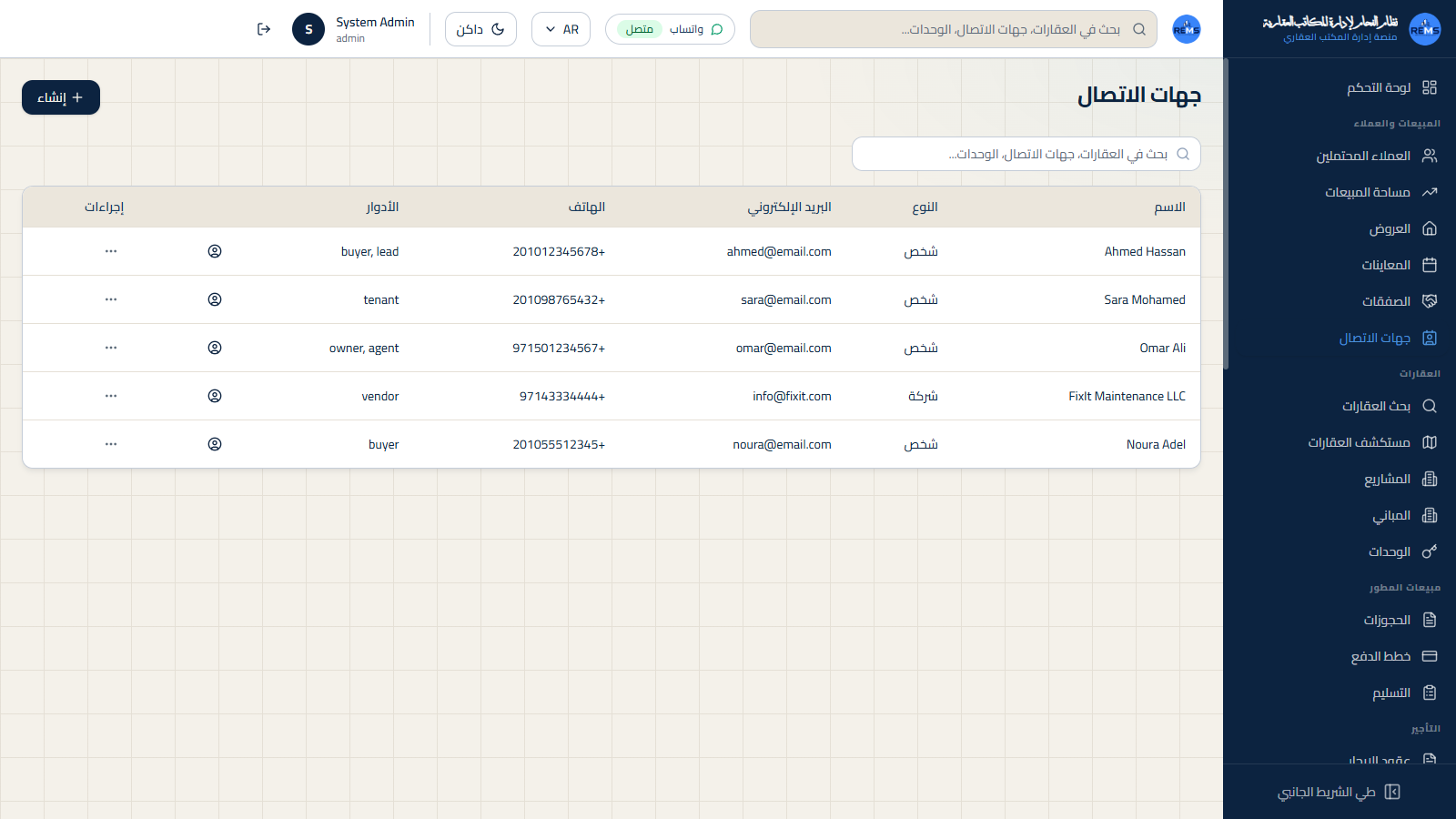Click the property explorer map icon
The image size is (1456, 819).
(x=1430, y=442)
